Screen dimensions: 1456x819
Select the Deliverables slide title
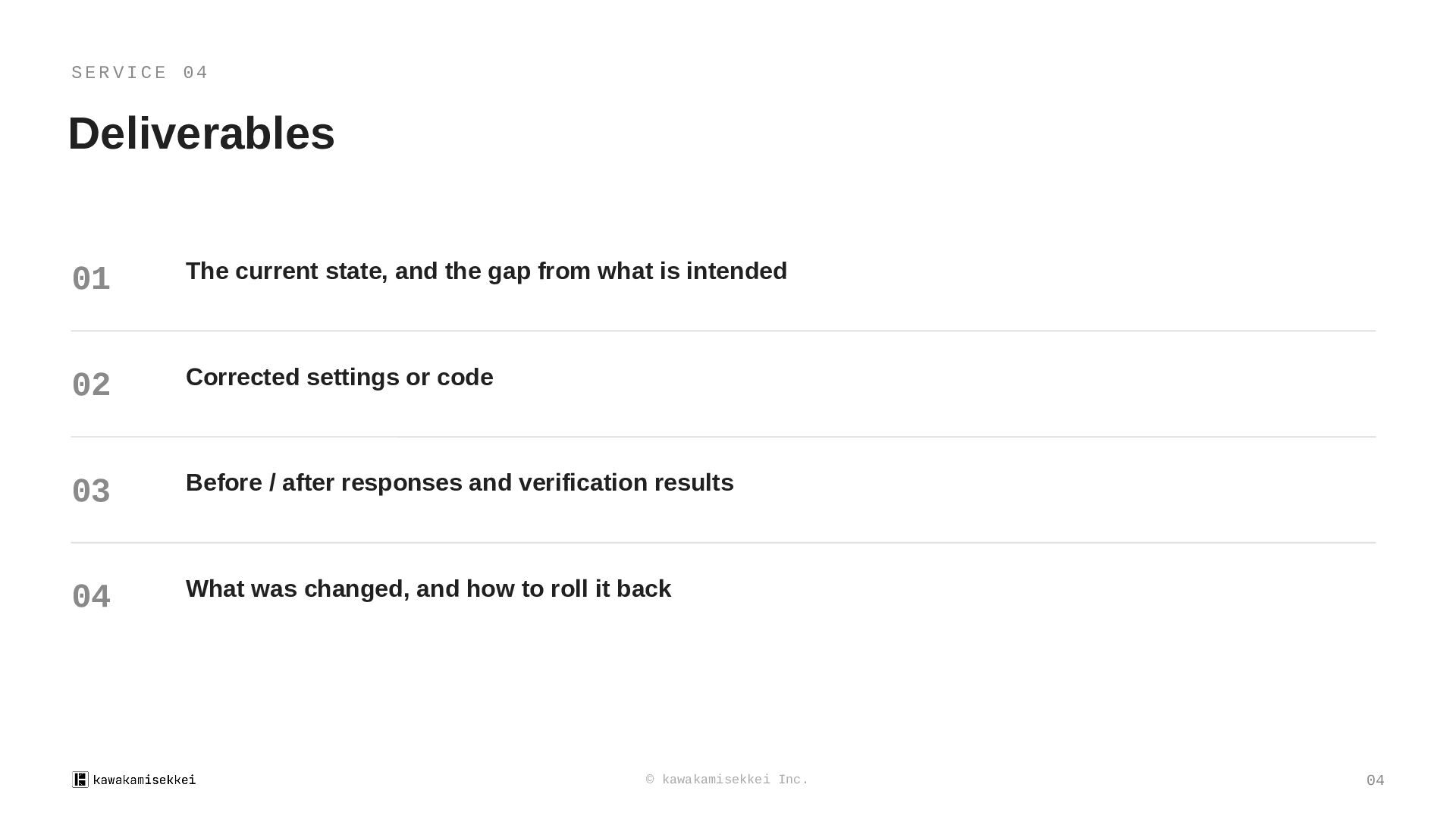(x=201, y=133)
